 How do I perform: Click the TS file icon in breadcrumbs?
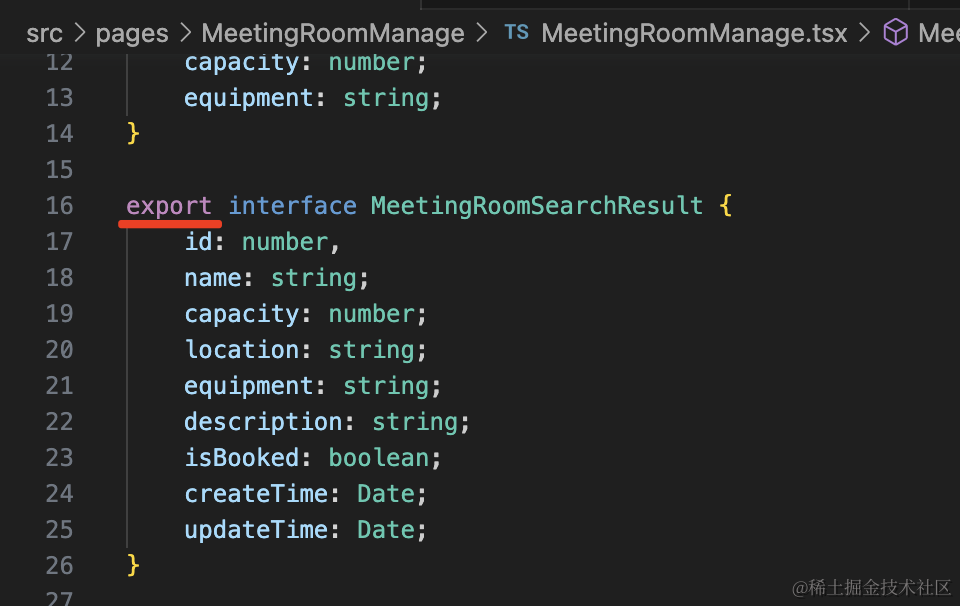[x=516, y=33]
